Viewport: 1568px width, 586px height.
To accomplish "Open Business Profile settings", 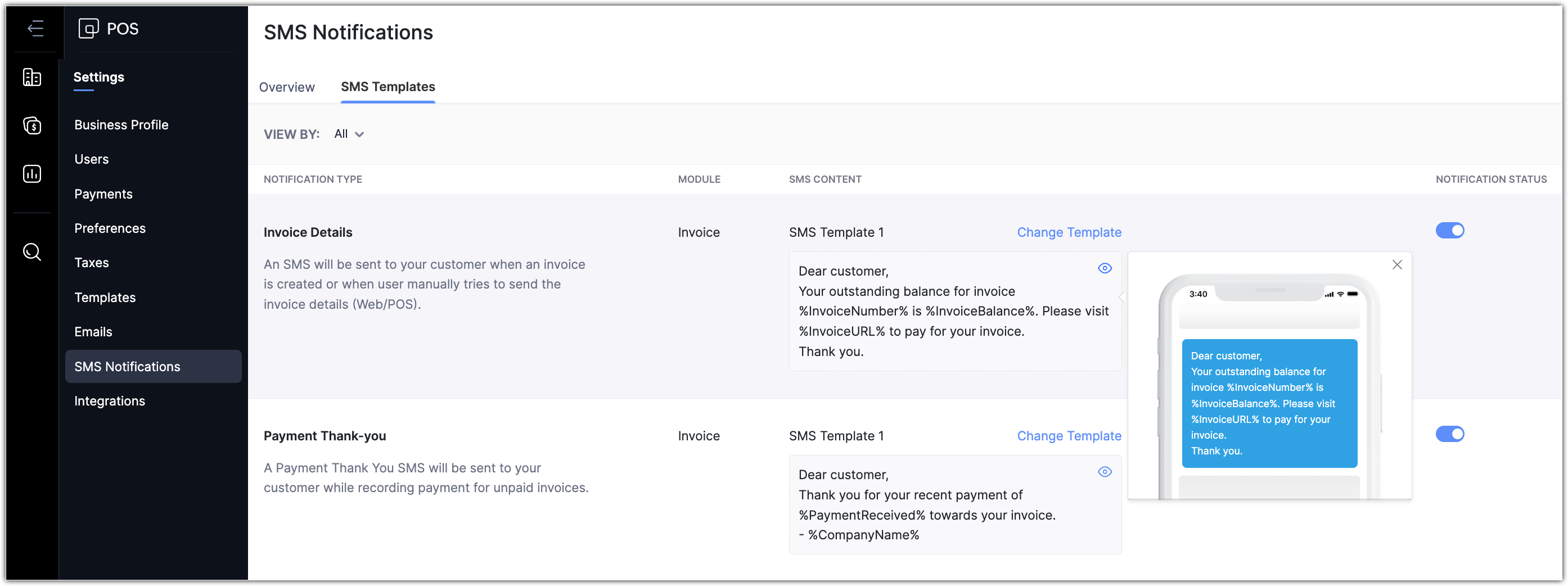I will (x=121, y=125).
